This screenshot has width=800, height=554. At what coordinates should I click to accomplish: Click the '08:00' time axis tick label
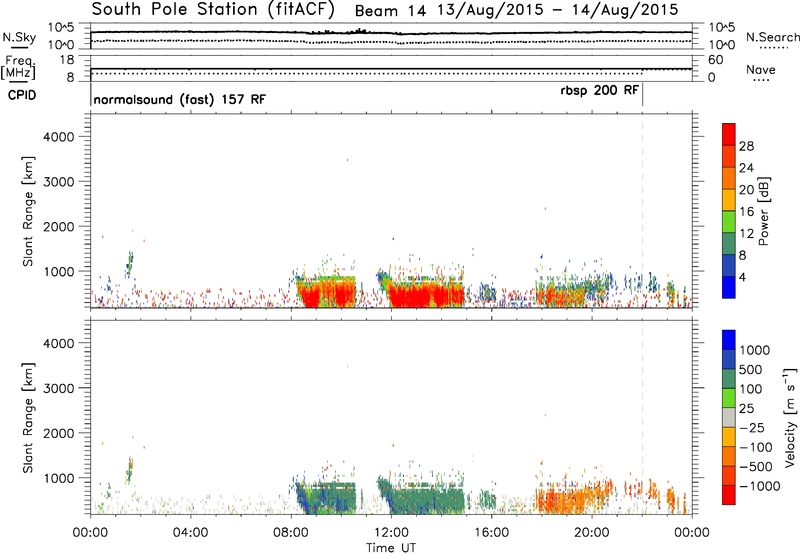pyautogui.click(x=291, y=533)
